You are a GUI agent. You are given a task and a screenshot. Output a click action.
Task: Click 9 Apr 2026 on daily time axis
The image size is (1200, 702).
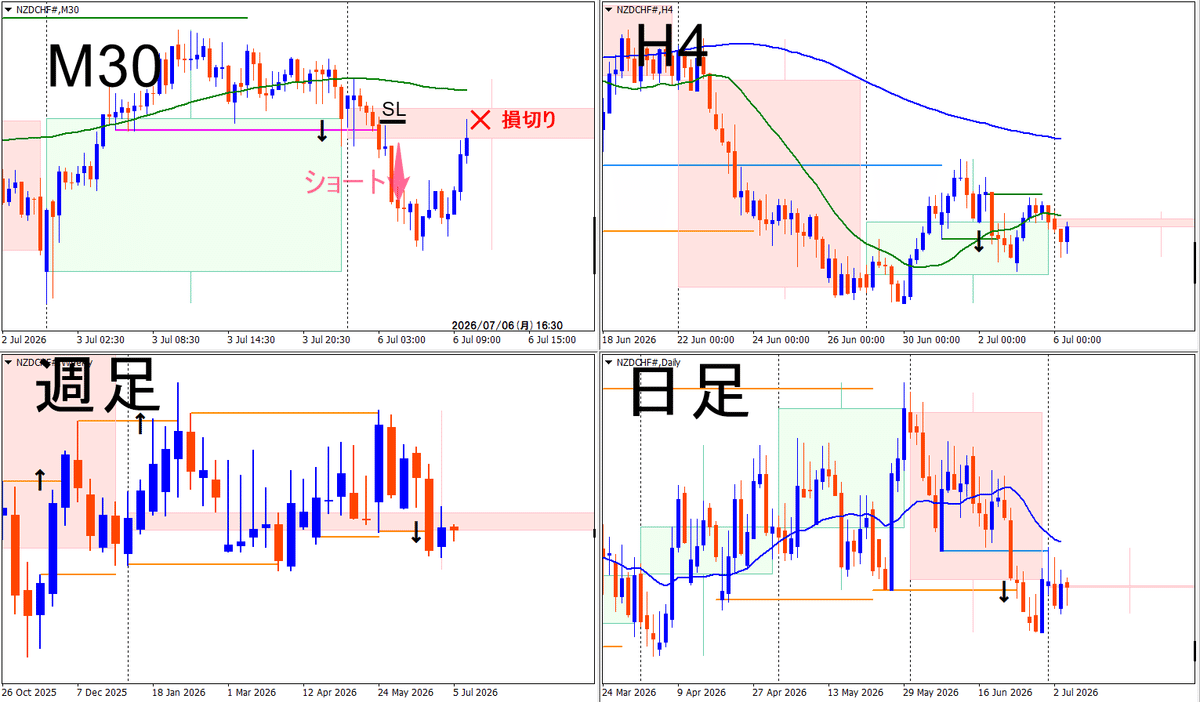point(704,692)
